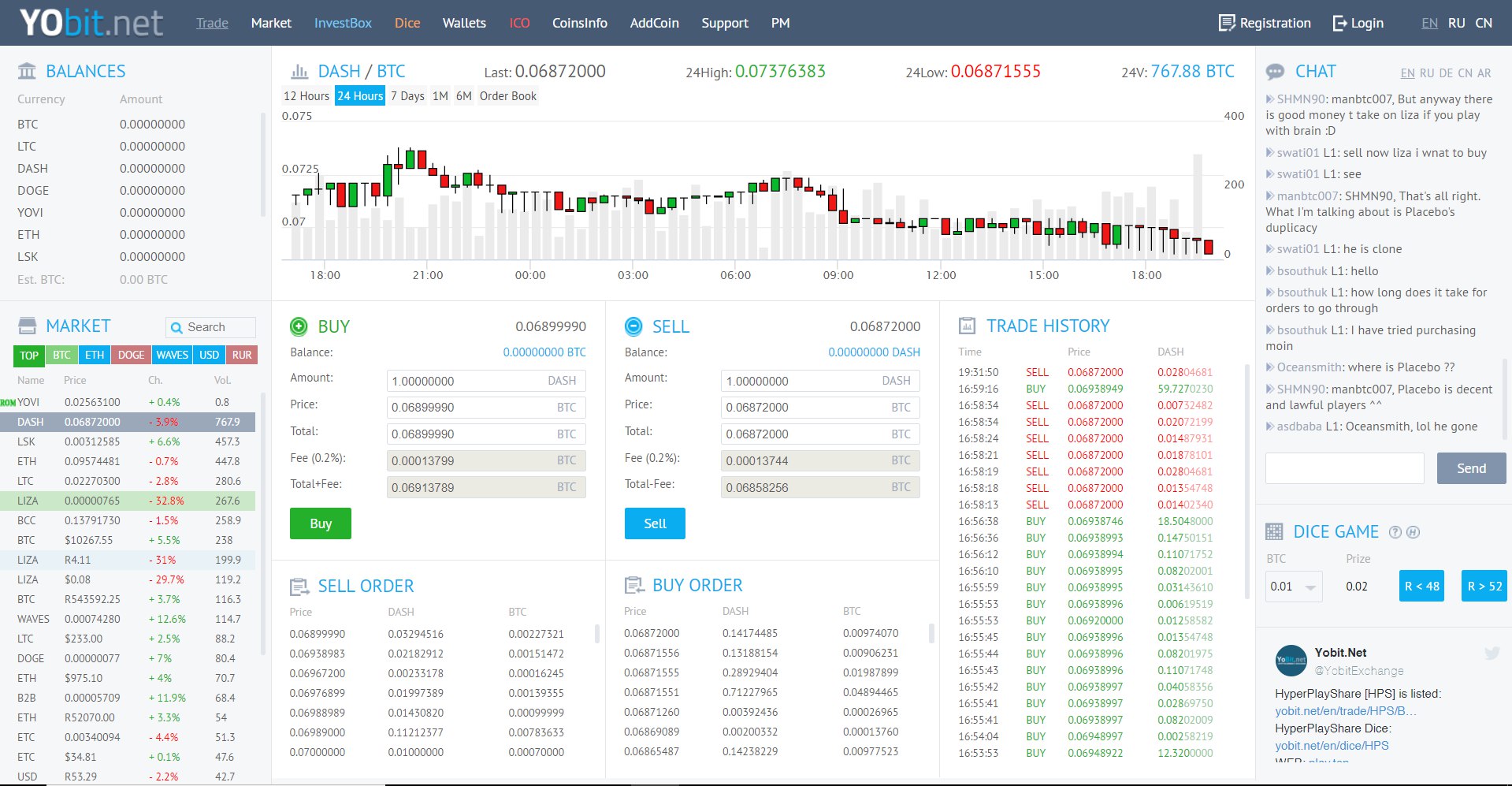Open InvestBox from the top menu
This screenshot has height=786, width=1512.
pos(343,23)
